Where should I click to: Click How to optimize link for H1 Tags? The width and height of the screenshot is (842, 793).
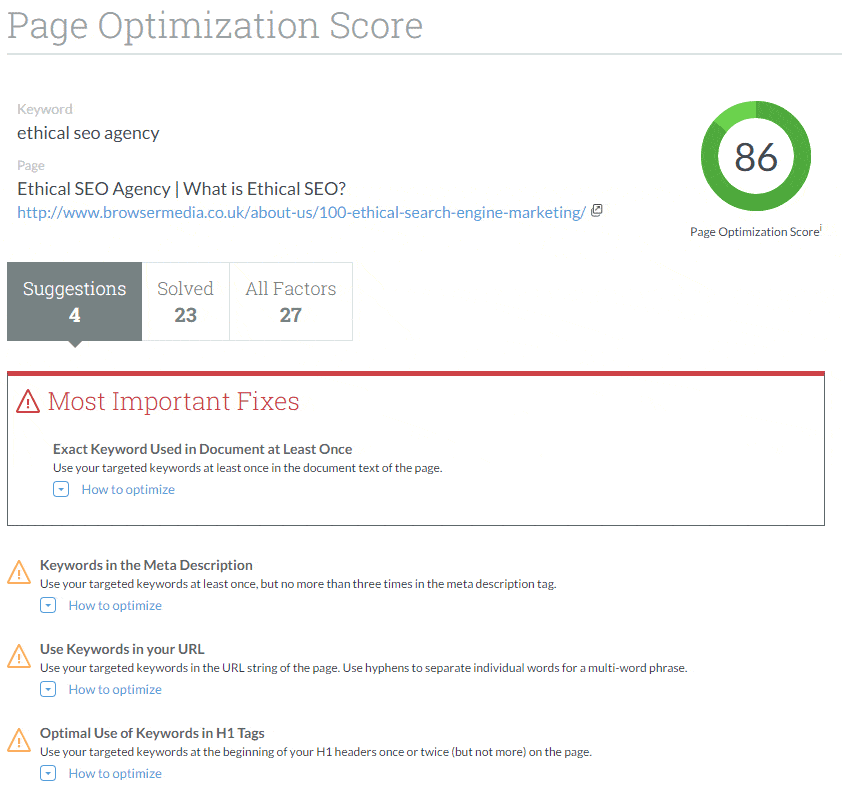pos(115,774)
